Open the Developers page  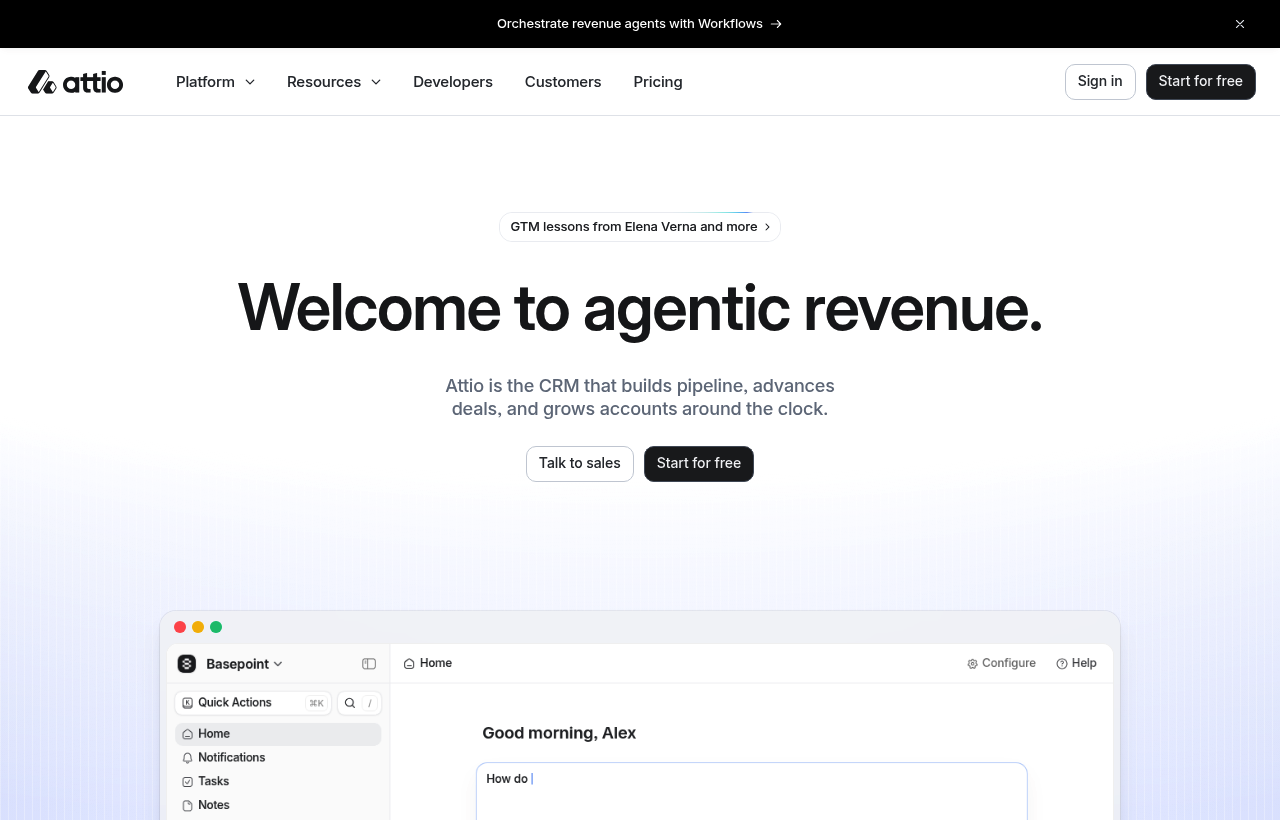[x=453, y=82]
